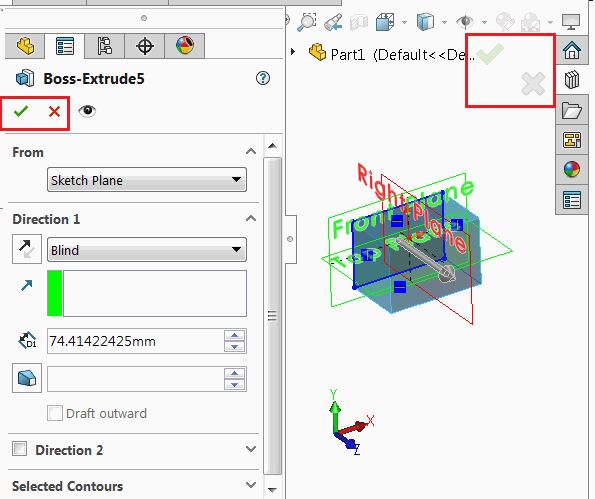
Task: Open the DimXpertManager tab
Action: point(145,46)
